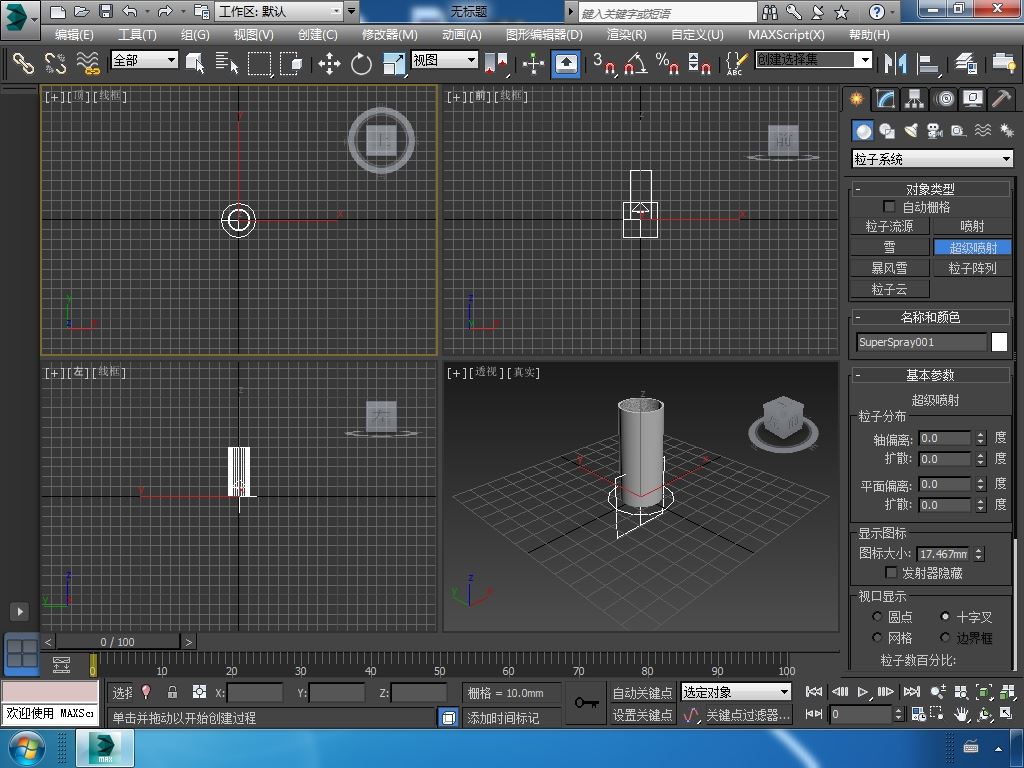Toggle the Angle Snap tool
Screen dimensions: 1024x768
635,64
